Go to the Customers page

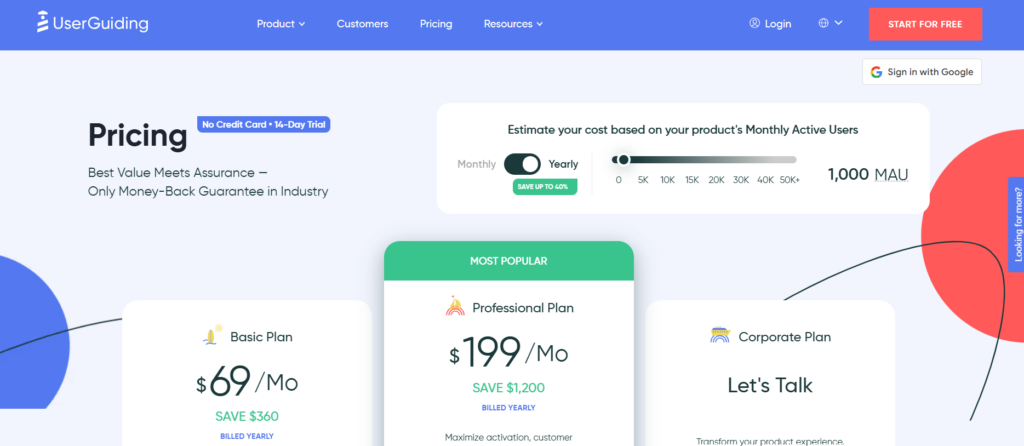[362, 23]
